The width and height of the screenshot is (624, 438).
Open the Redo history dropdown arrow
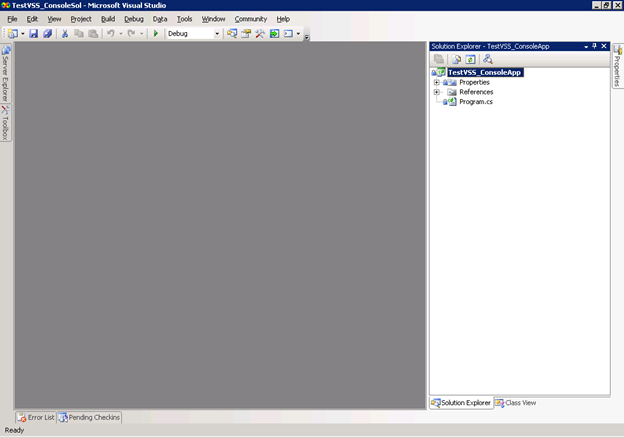[141, 34]
